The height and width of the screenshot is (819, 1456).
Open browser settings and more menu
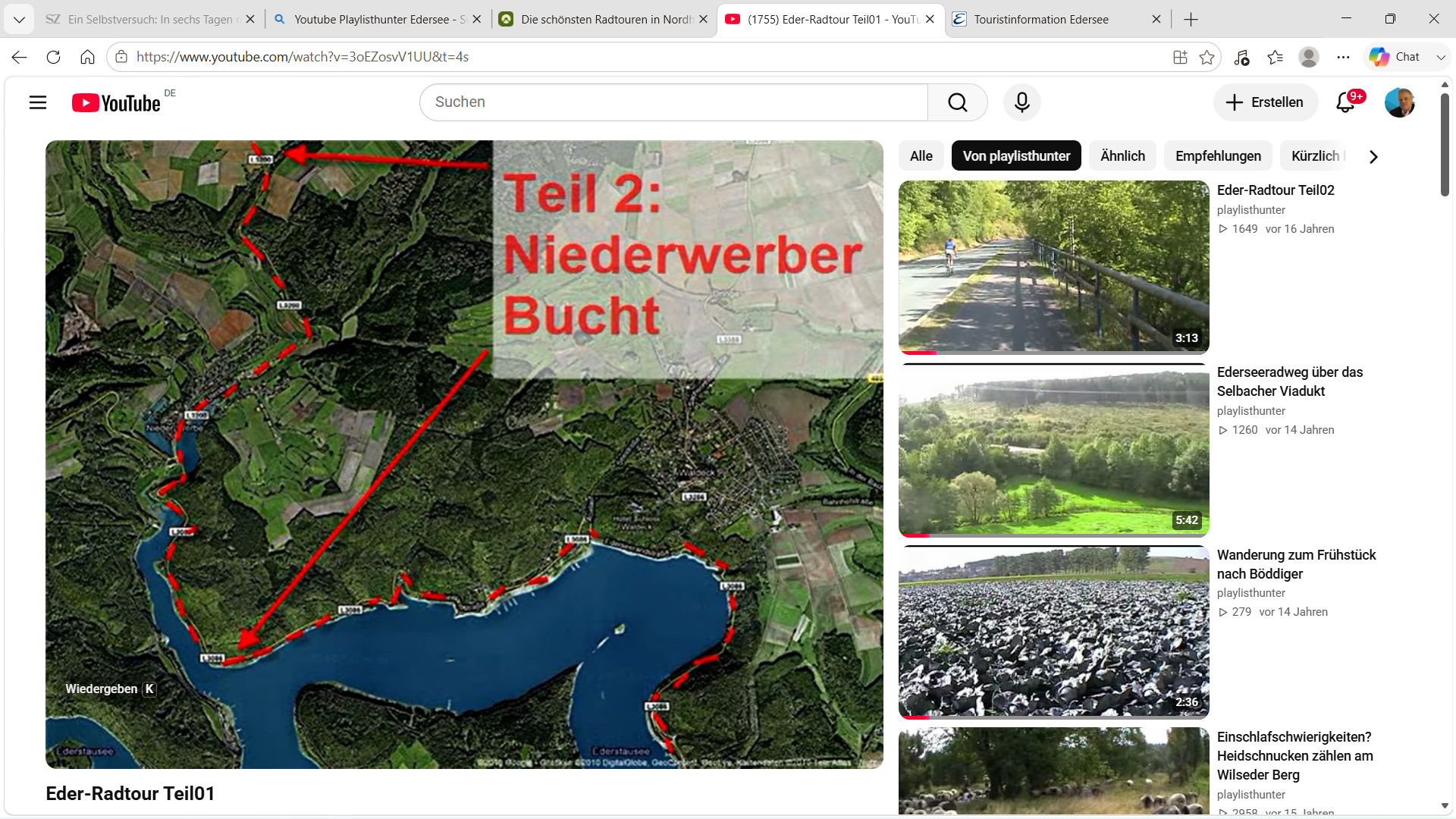tap(1343, 57)
